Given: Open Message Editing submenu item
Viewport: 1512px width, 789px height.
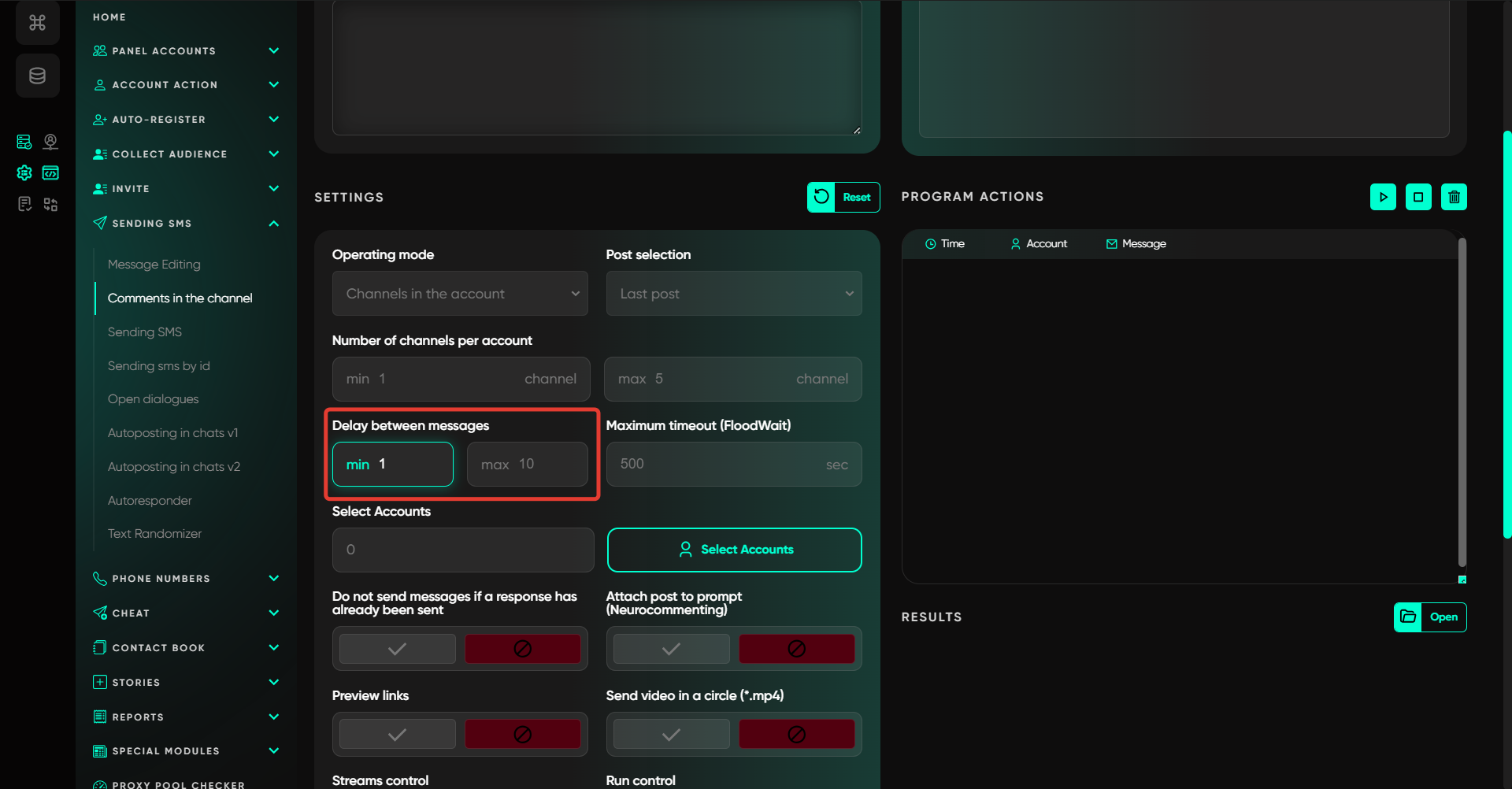Looking at the screenshot, I should [x=154, y=265].
